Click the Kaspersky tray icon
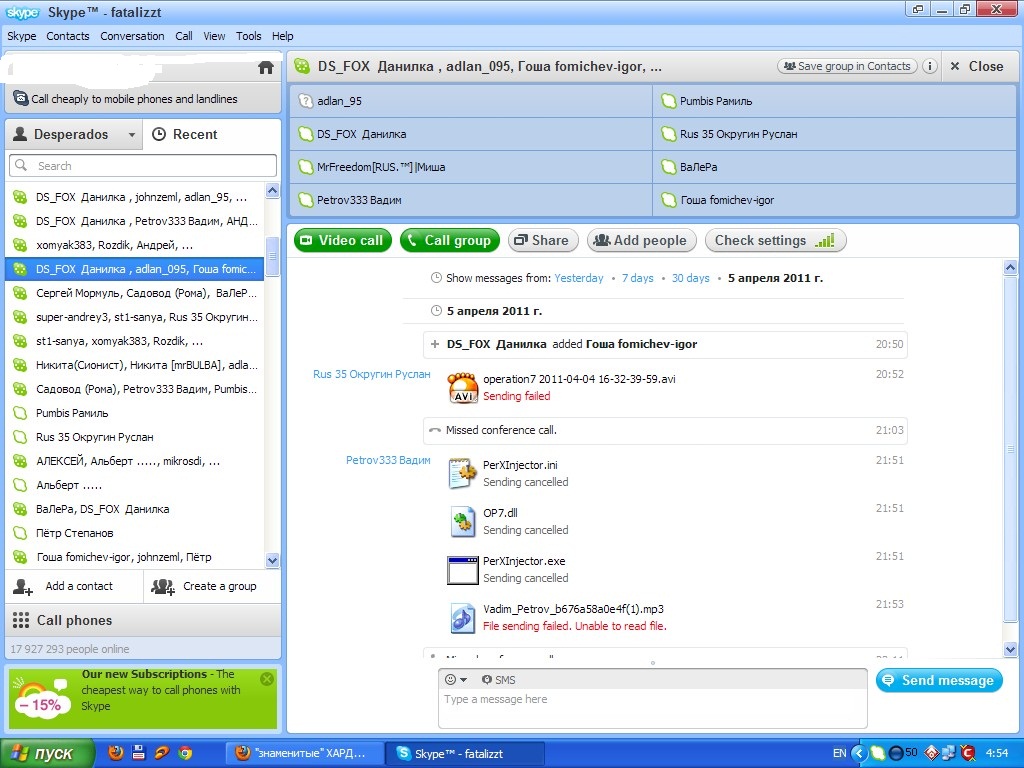1024x768 pixels. click(967, 753)
